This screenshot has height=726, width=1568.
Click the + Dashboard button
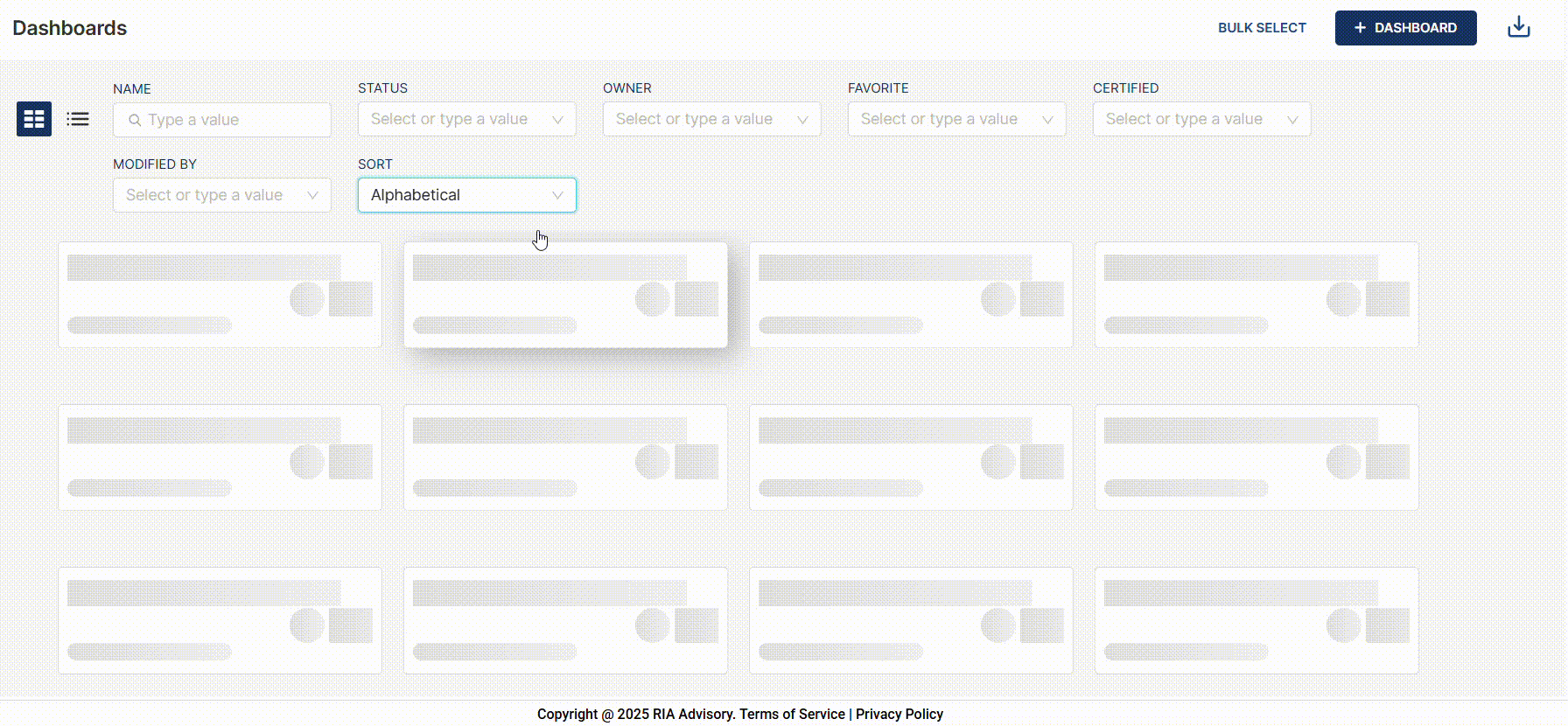click(x=1405, y=28)
